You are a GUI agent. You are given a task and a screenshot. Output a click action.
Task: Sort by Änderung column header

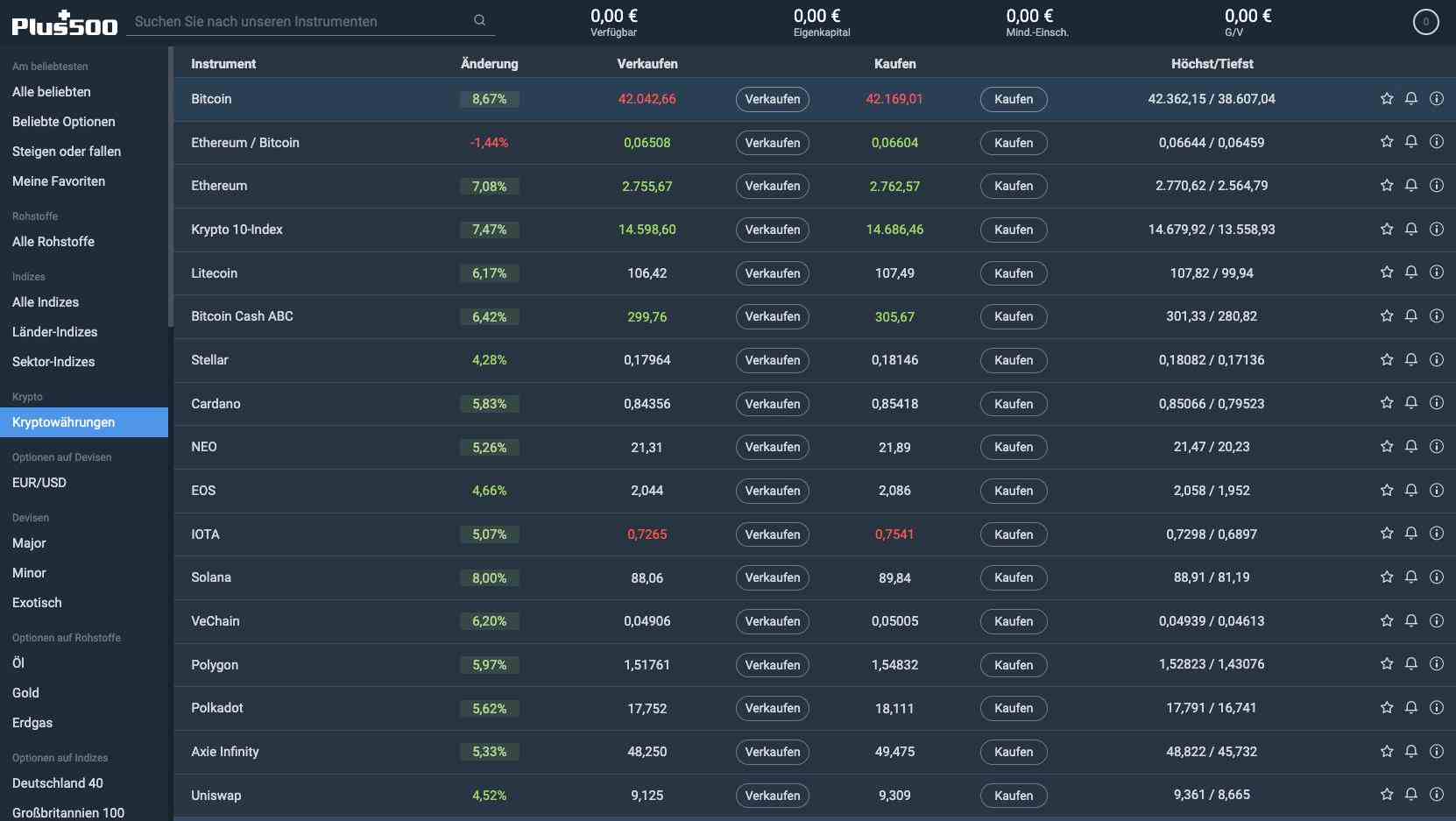coord(489,64)
